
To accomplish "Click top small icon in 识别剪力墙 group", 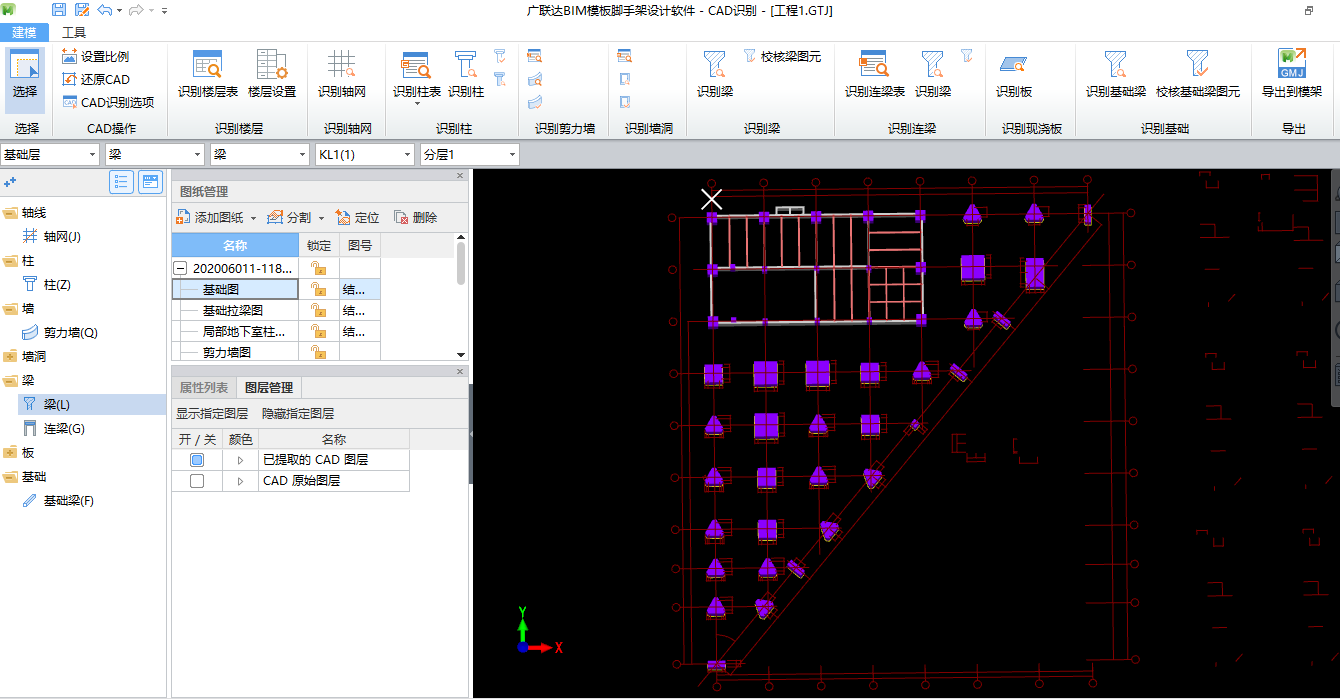I will coord(536,56).
